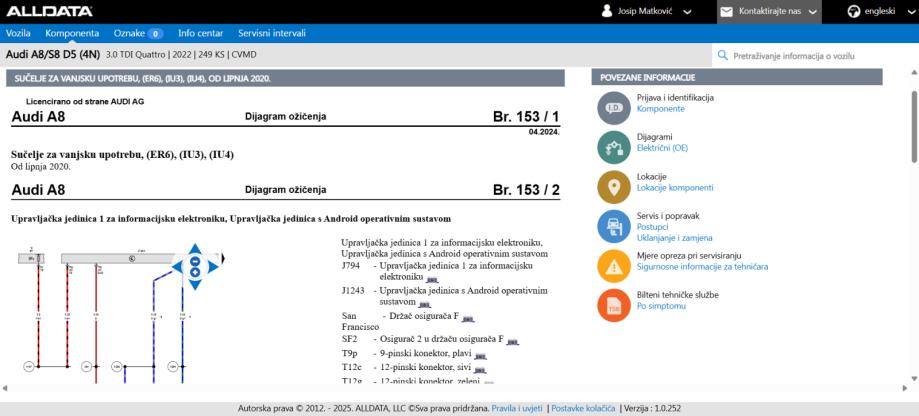Click the location icon after J1243 description
919x416 pixels.
point(424,304)
